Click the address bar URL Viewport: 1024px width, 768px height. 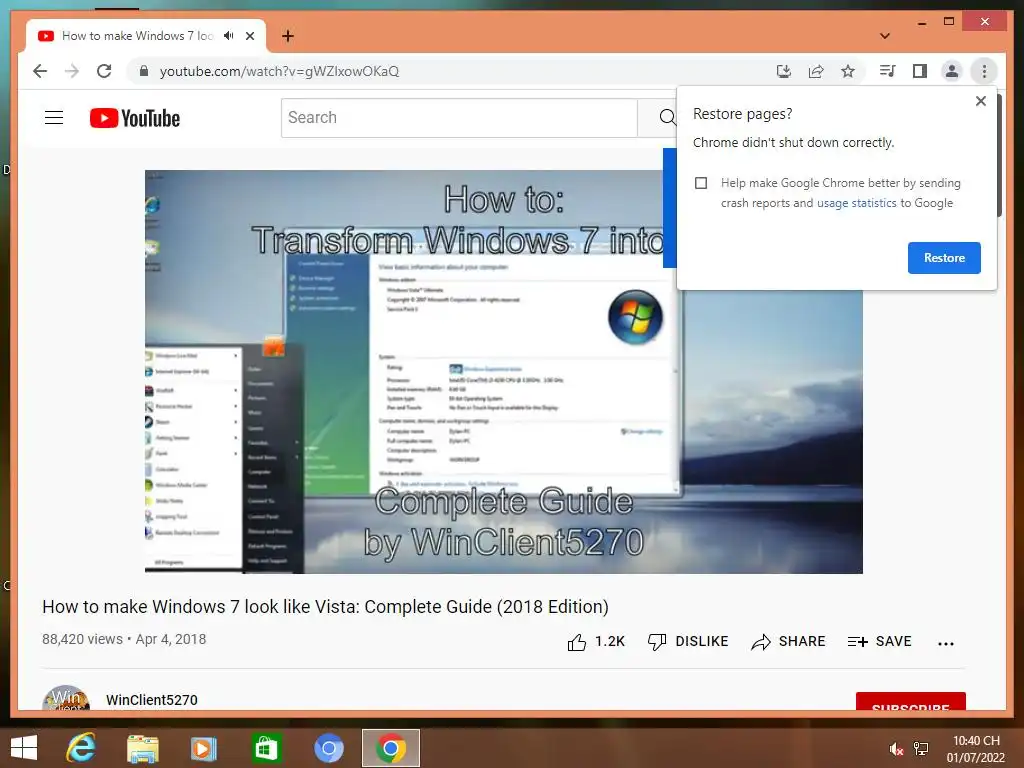point(280,71)
